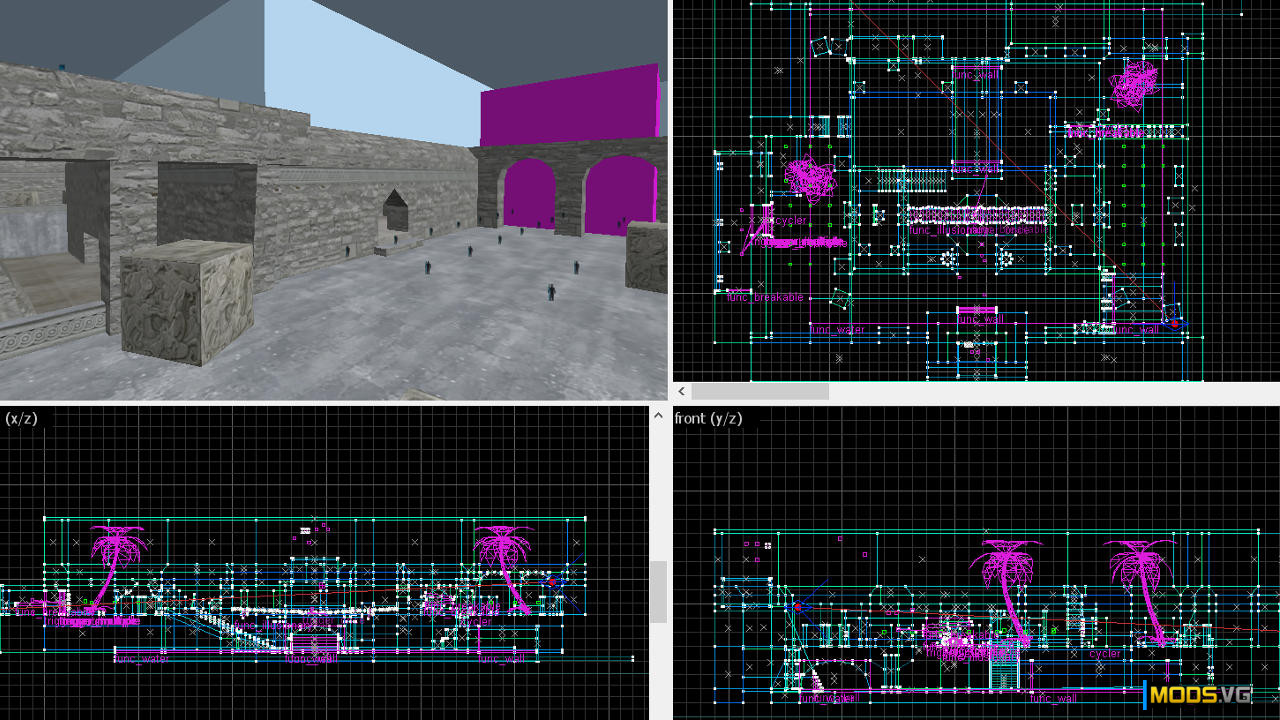Image resolution: width=1280 pixels, height=720 pixels.
Task: Click the MODS.VG logo watermark
Action: click(1199, 695)
